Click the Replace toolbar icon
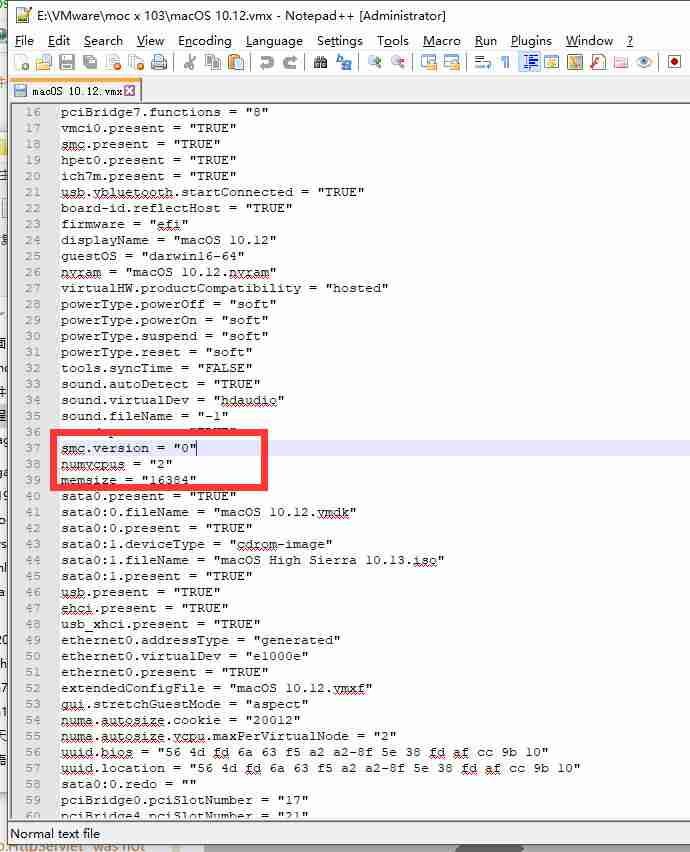690x852 pixels. [x=344, y=62]
